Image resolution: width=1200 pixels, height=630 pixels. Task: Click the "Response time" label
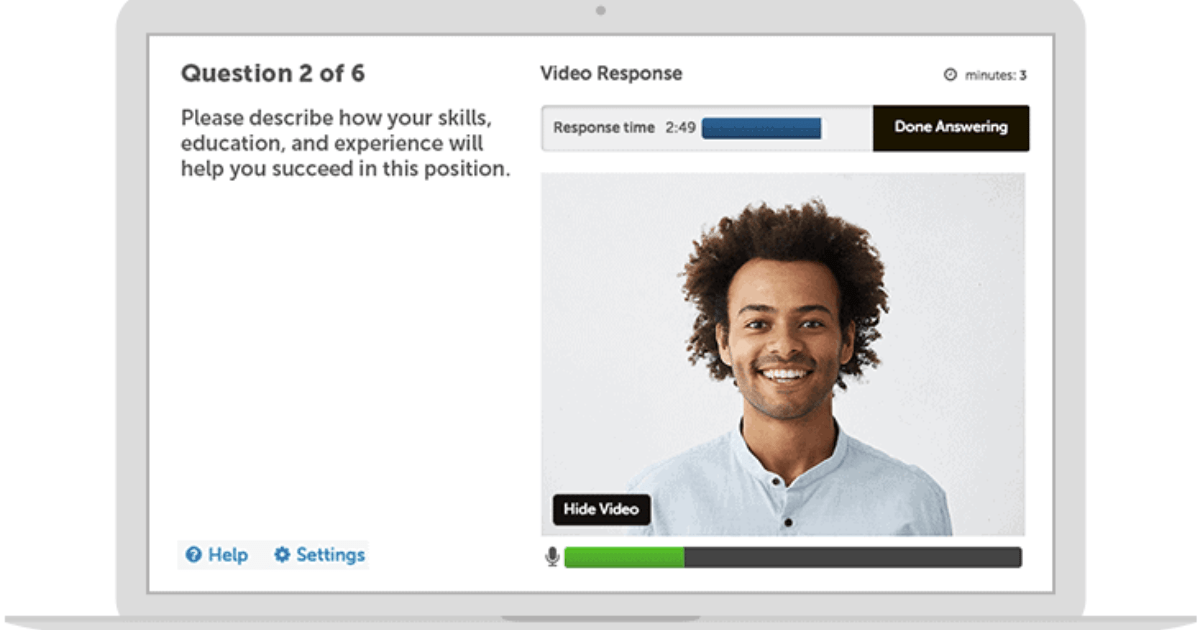(604, 128)
